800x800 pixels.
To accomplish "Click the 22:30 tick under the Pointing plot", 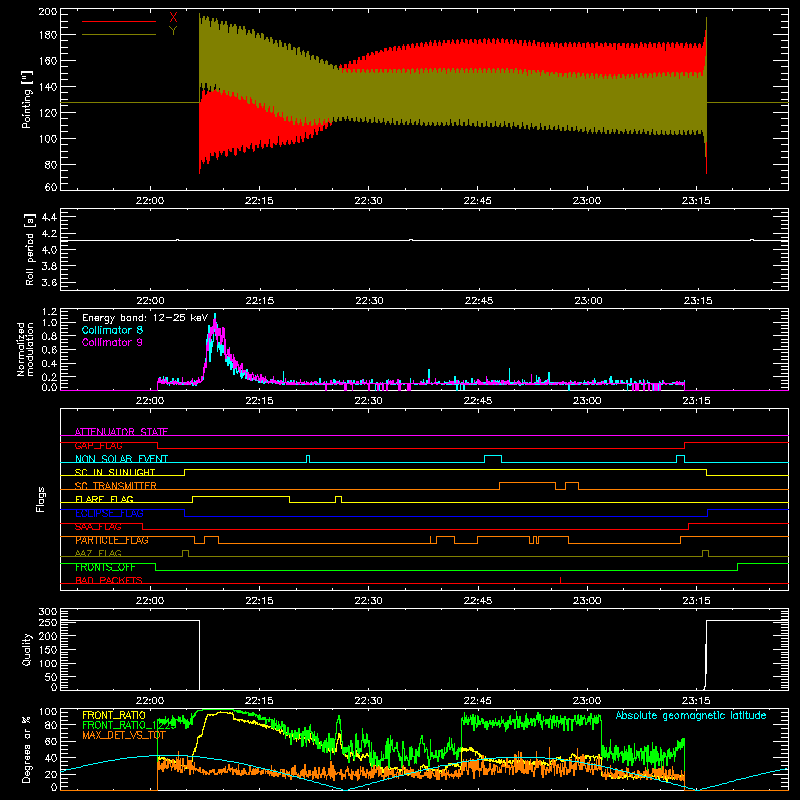I will [368, 201].
